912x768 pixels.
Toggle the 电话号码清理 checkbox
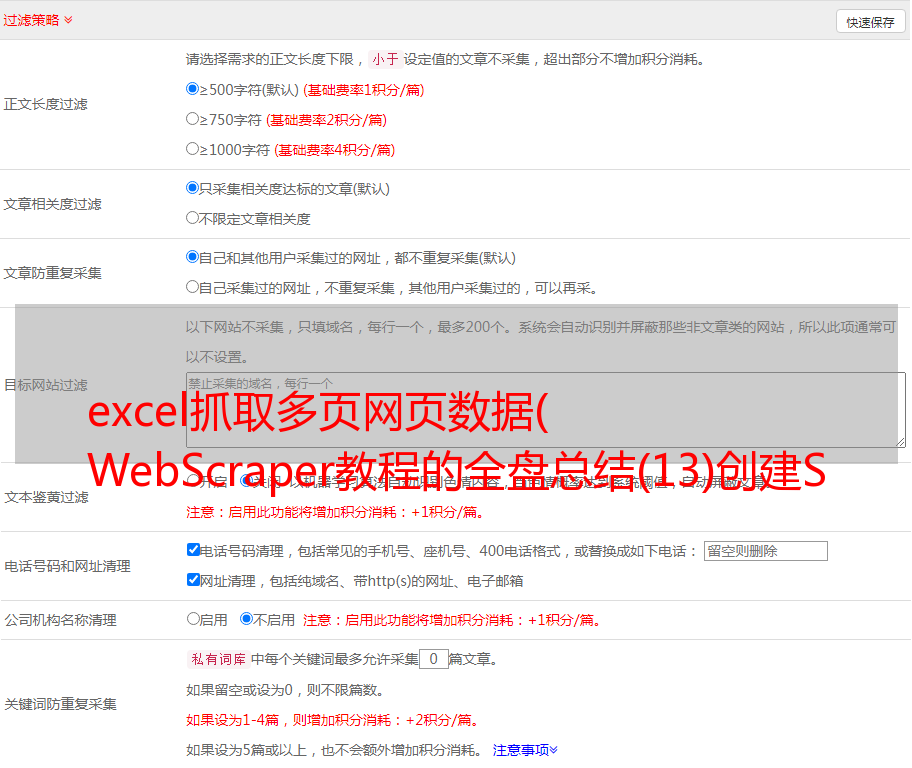tap(193, 550)
